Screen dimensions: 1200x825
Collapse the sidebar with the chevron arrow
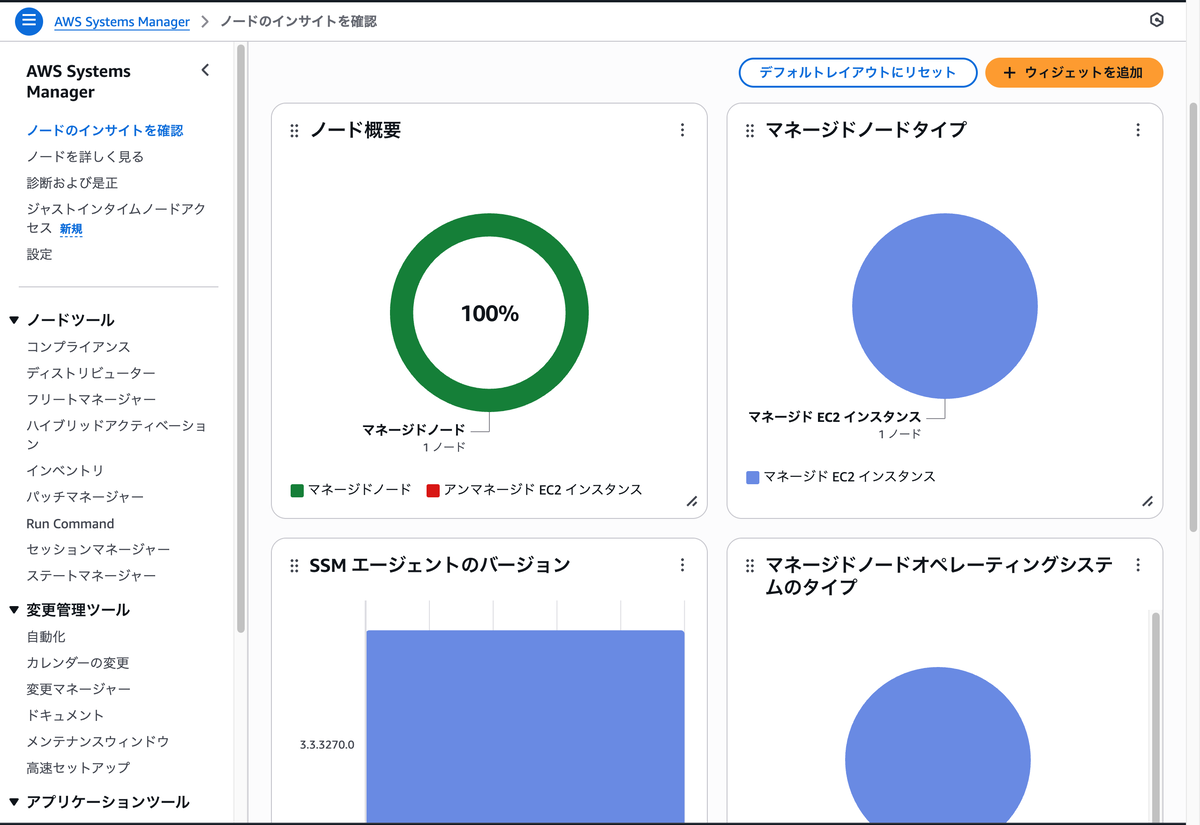pos(205,70)
